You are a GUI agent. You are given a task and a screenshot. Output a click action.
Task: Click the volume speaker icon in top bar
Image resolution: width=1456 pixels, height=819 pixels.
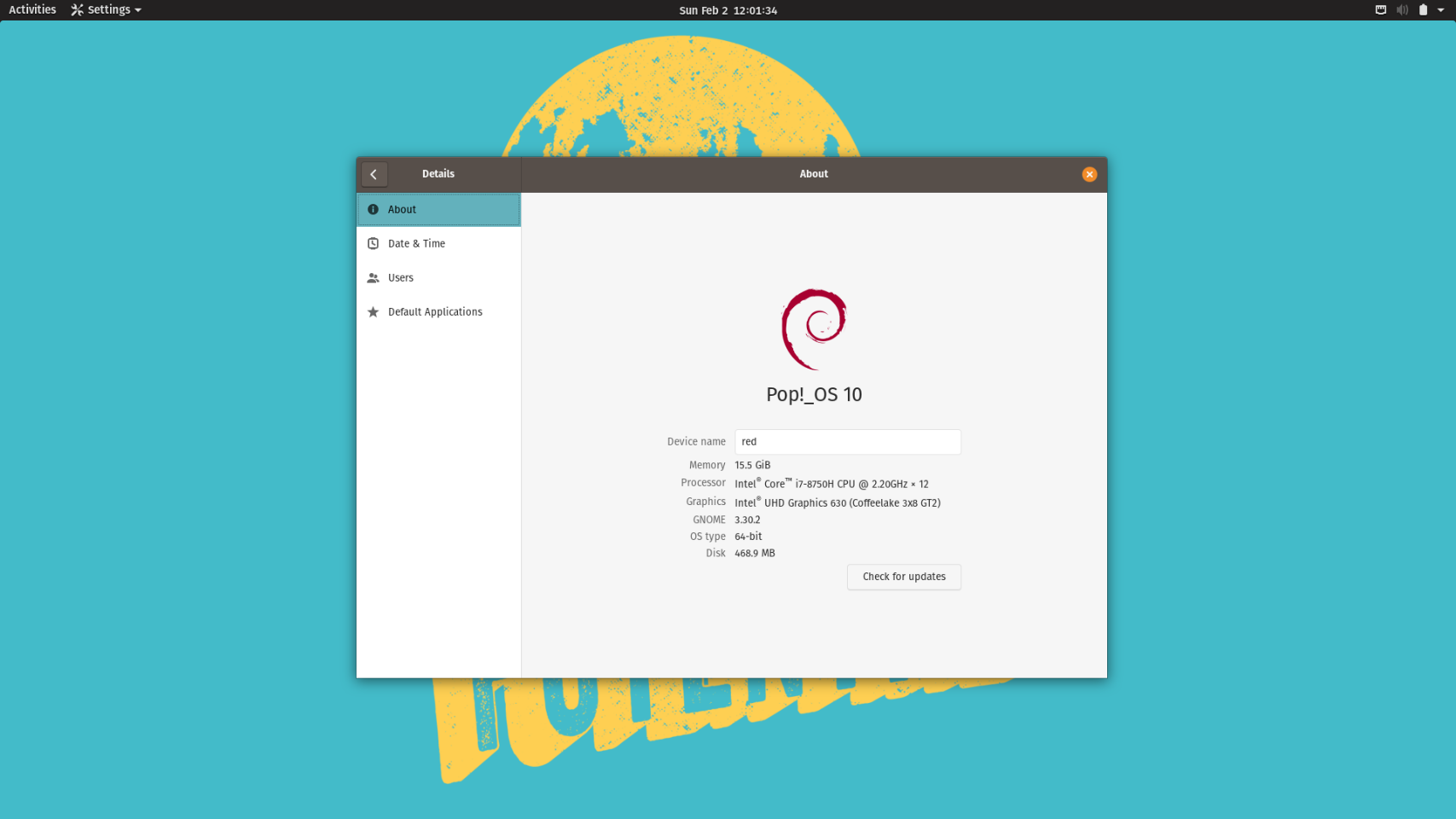coord(1402,10)
